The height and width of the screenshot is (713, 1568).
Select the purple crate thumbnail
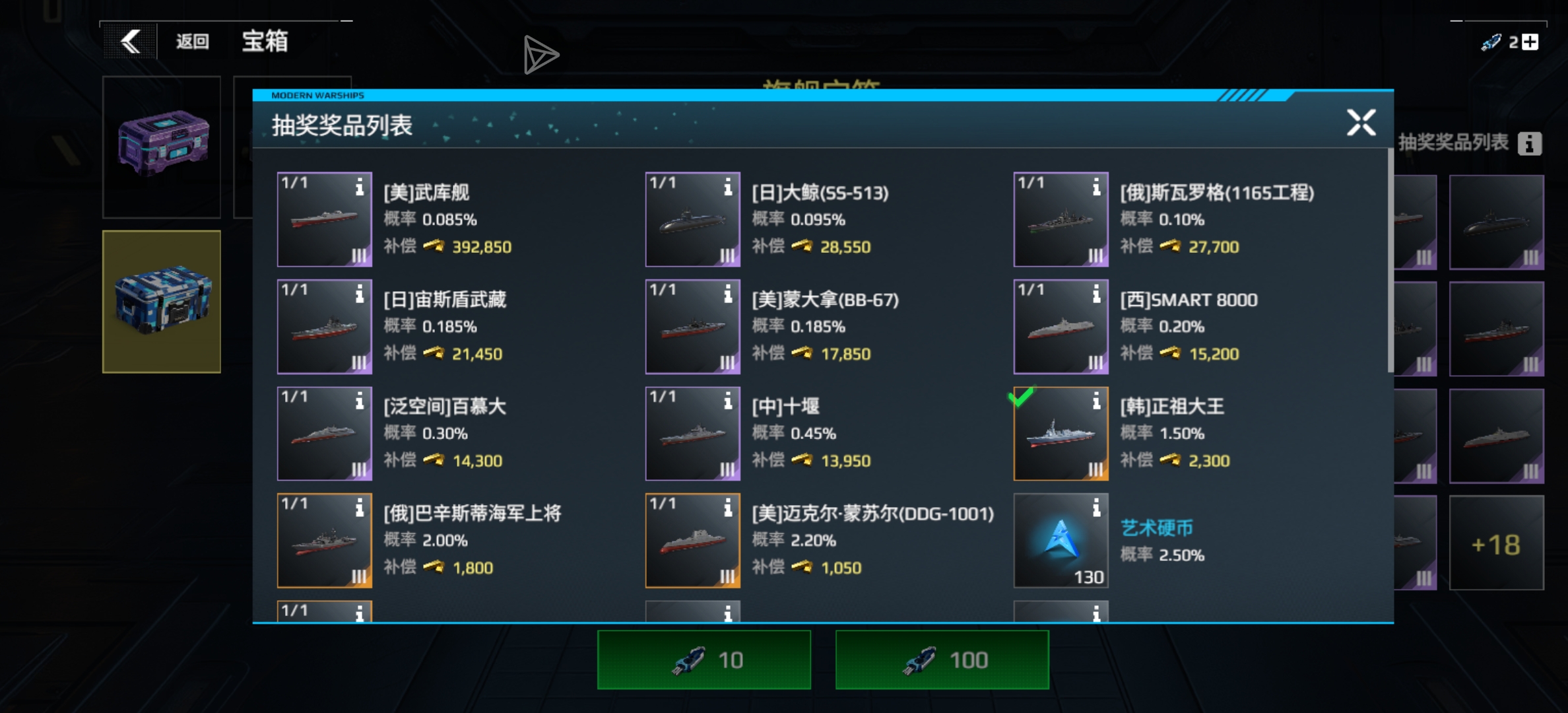162,147
